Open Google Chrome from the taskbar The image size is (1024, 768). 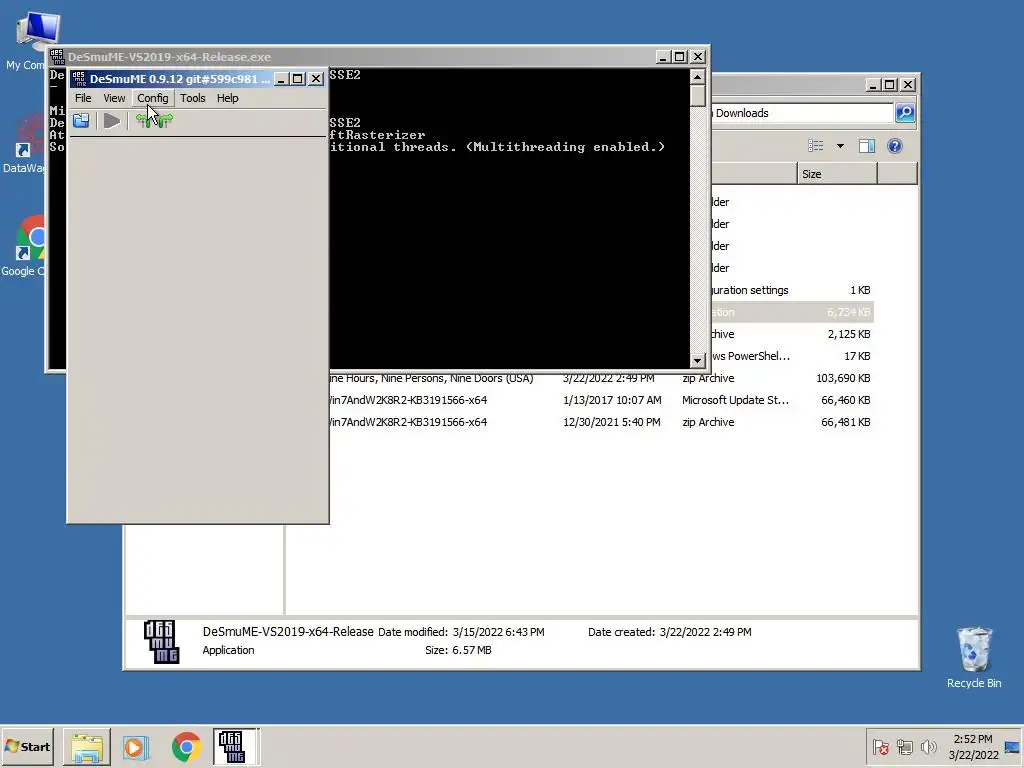click(187, 747)
